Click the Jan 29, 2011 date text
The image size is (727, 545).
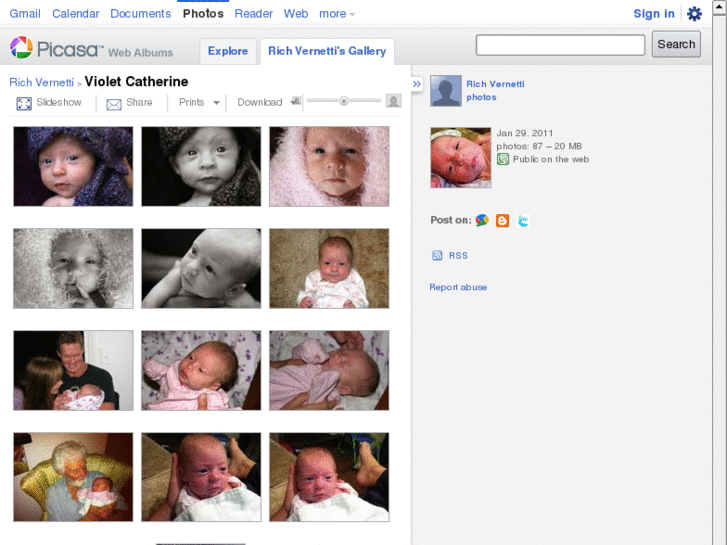point(525,134)
